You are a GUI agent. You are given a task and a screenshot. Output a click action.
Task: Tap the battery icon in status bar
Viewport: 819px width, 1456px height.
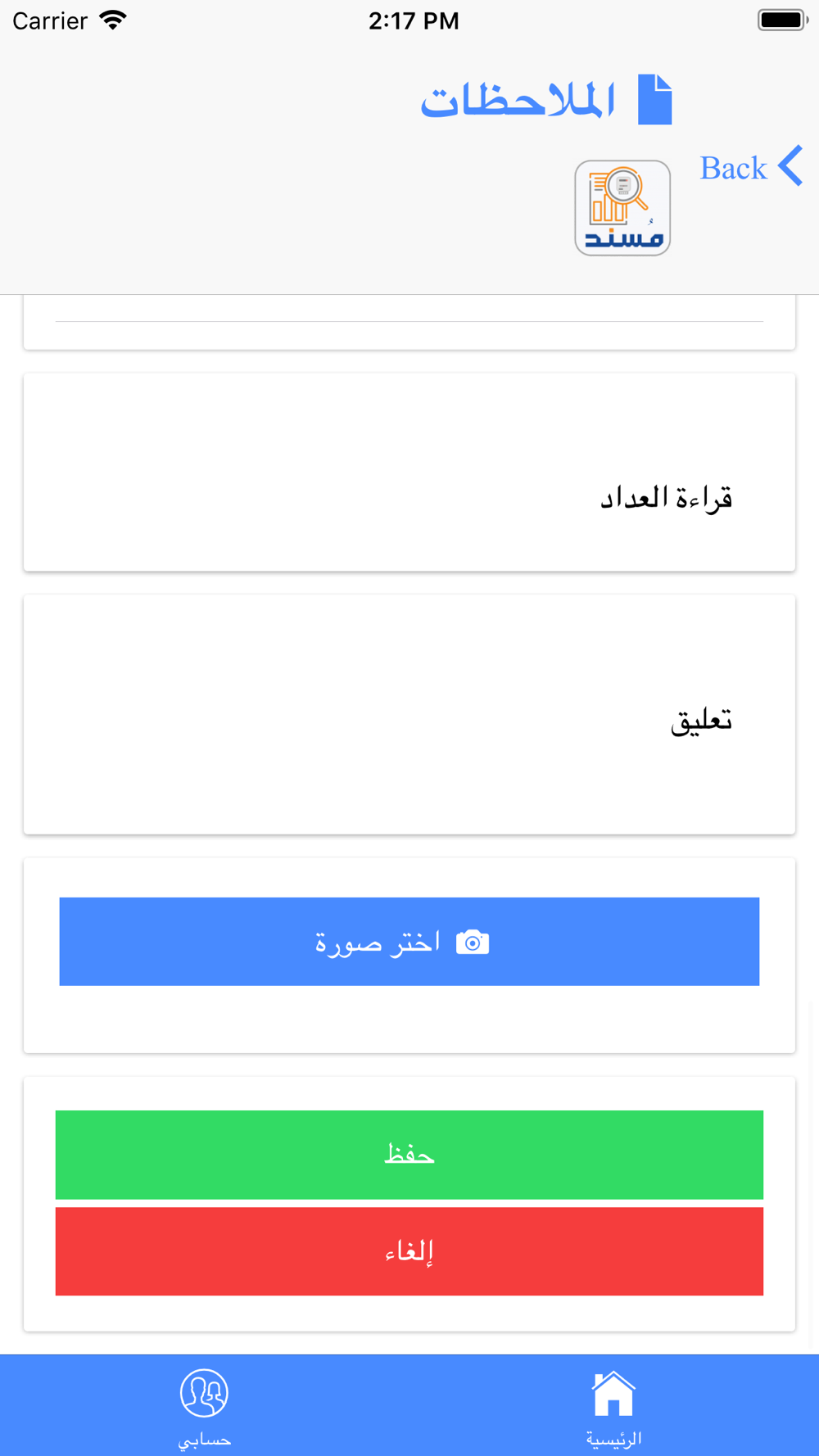(783, 20)
